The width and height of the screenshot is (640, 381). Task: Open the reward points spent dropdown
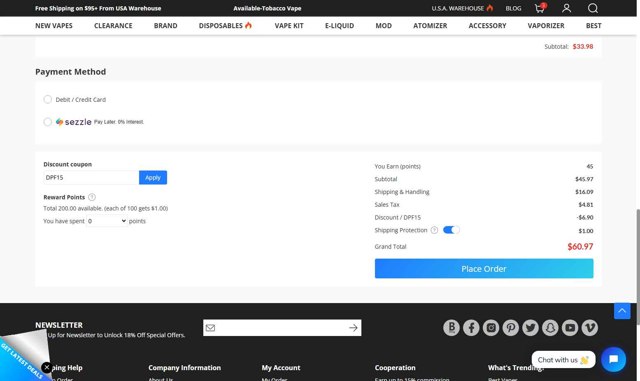(107, 221)
